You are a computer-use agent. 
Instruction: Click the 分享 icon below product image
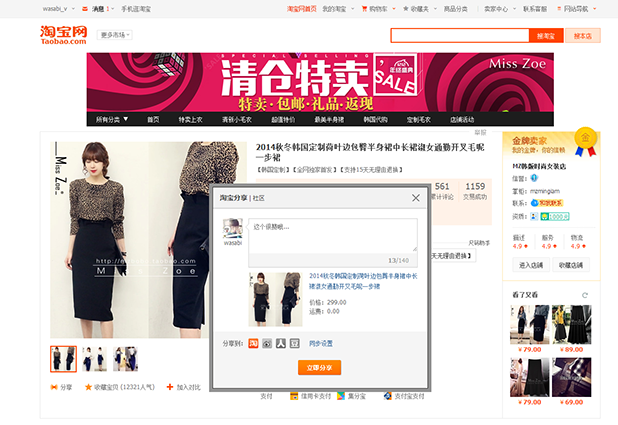coord(54,387)
